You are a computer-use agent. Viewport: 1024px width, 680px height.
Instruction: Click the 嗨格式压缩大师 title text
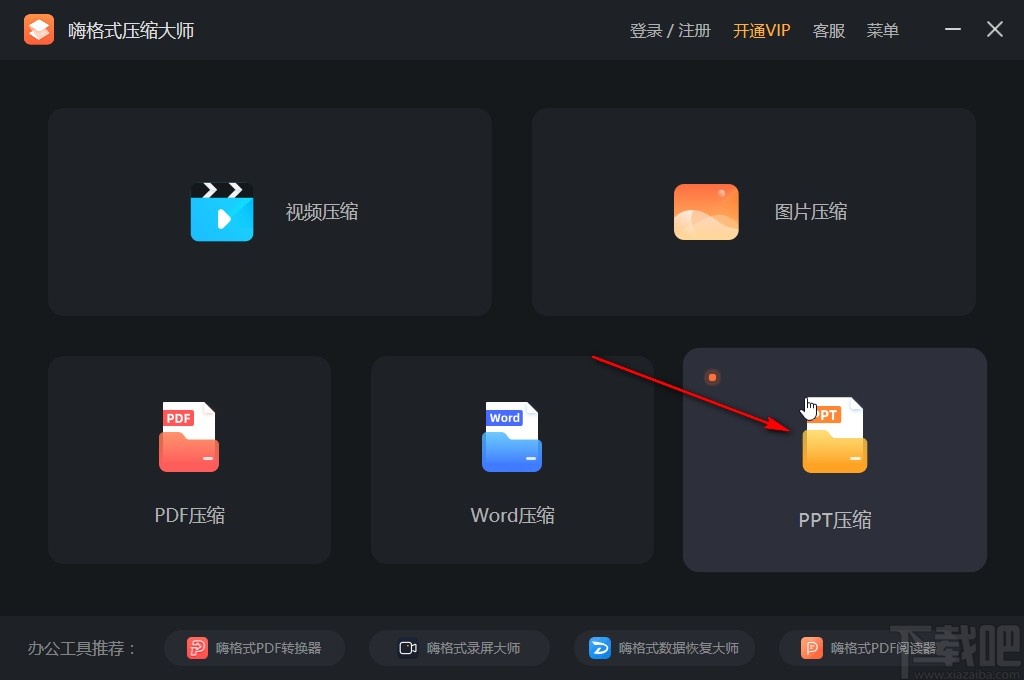[x=131, y=31]
